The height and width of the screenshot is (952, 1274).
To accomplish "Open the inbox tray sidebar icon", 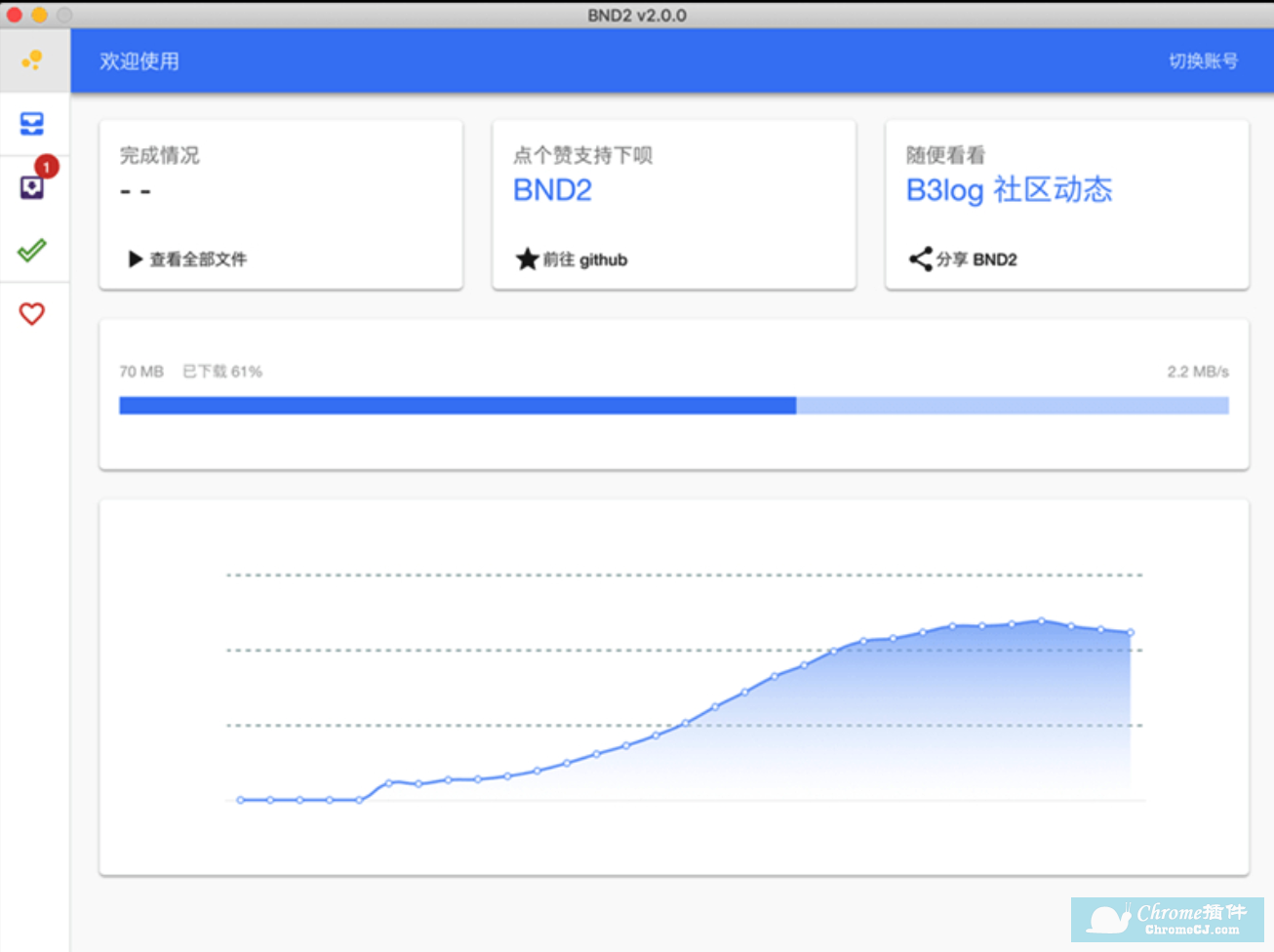I will click(x=32, y=124).
